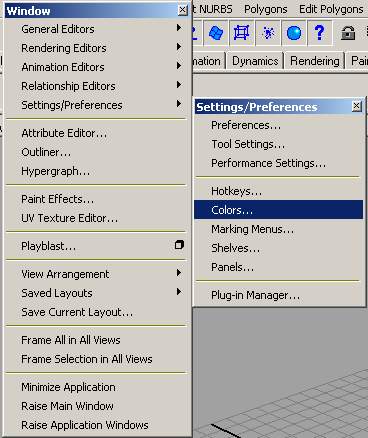Screen dimensions: 368x438
Task: Click the blue deformer lattice mask icon
Action: click(x=242, y=33)
